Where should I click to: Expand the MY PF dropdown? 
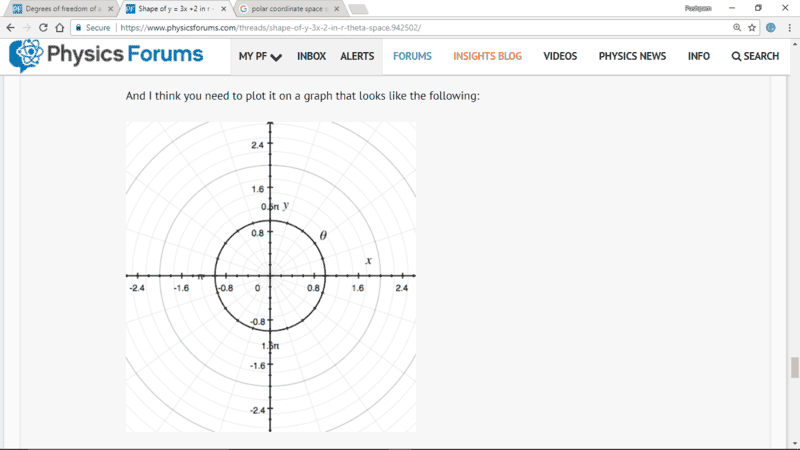click(260, 56)
